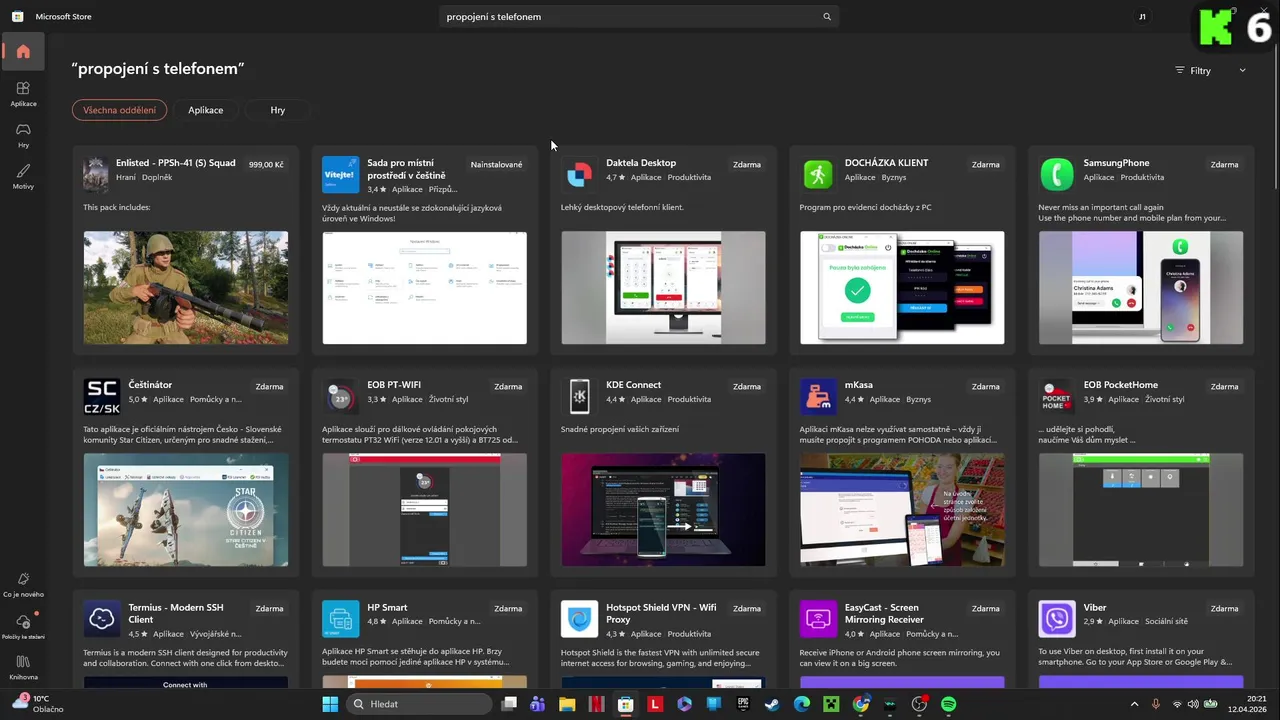Click Zdarma button on SamsungPhone
This screenshot has height=720, width=1280.
(1224, 164)
